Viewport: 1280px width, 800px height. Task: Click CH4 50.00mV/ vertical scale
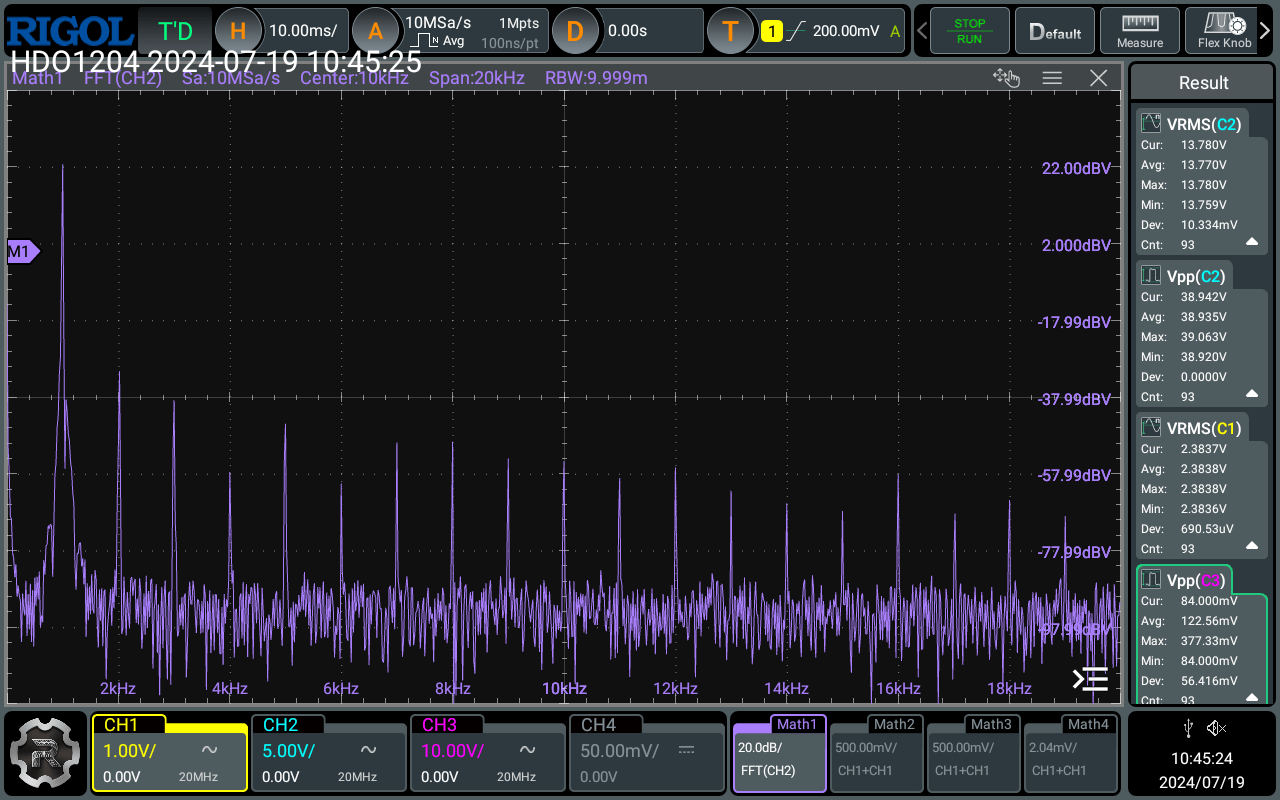tap(620, 750)
